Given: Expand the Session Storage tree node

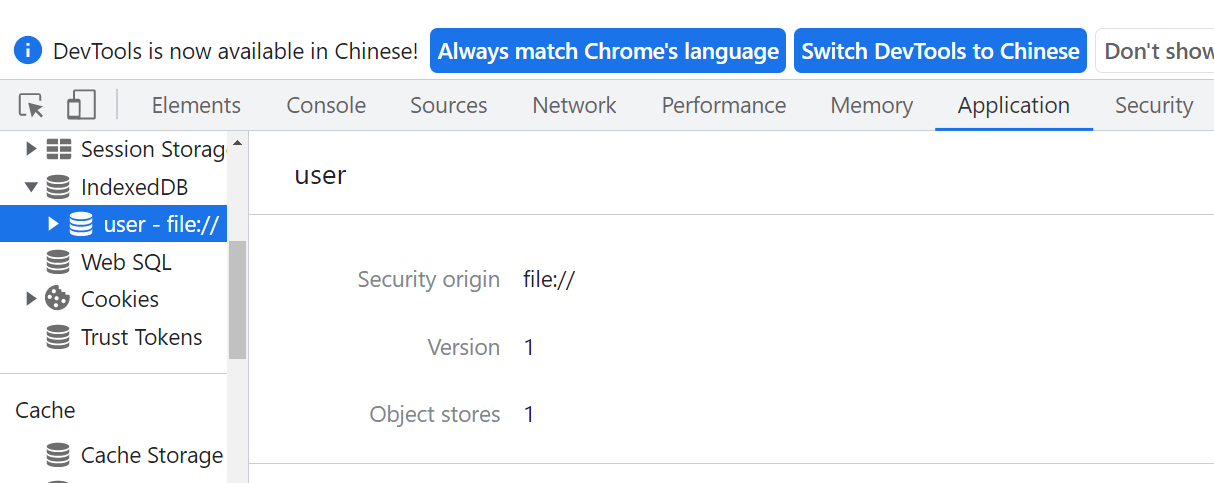Looking at the screenshot, I should (x=31, y=149).
